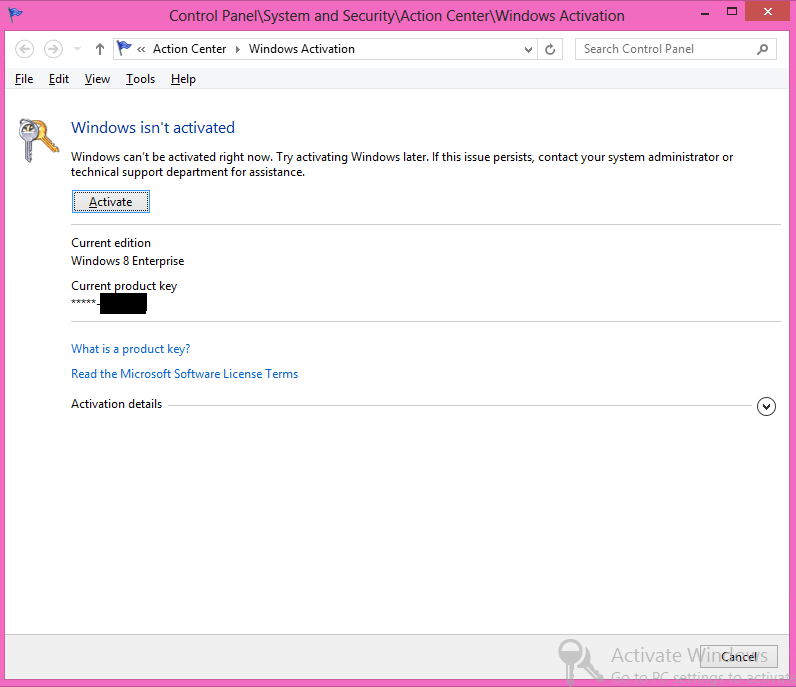Open address bar history dropdown
The width and height of the screenshot is (796, 687).
(528, 49)
